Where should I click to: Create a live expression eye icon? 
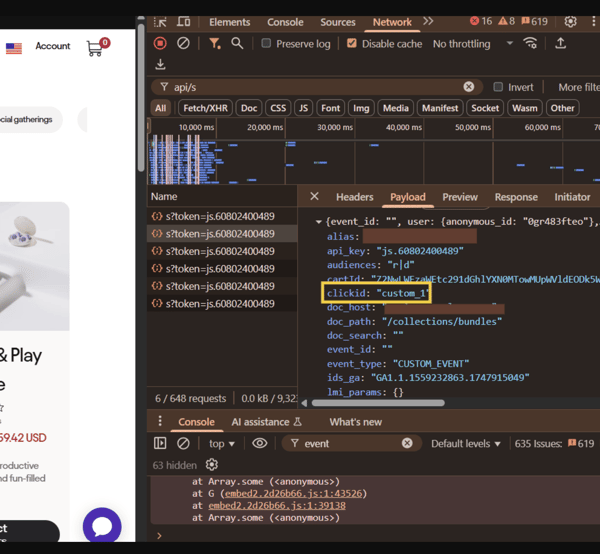tap(260, 443)
